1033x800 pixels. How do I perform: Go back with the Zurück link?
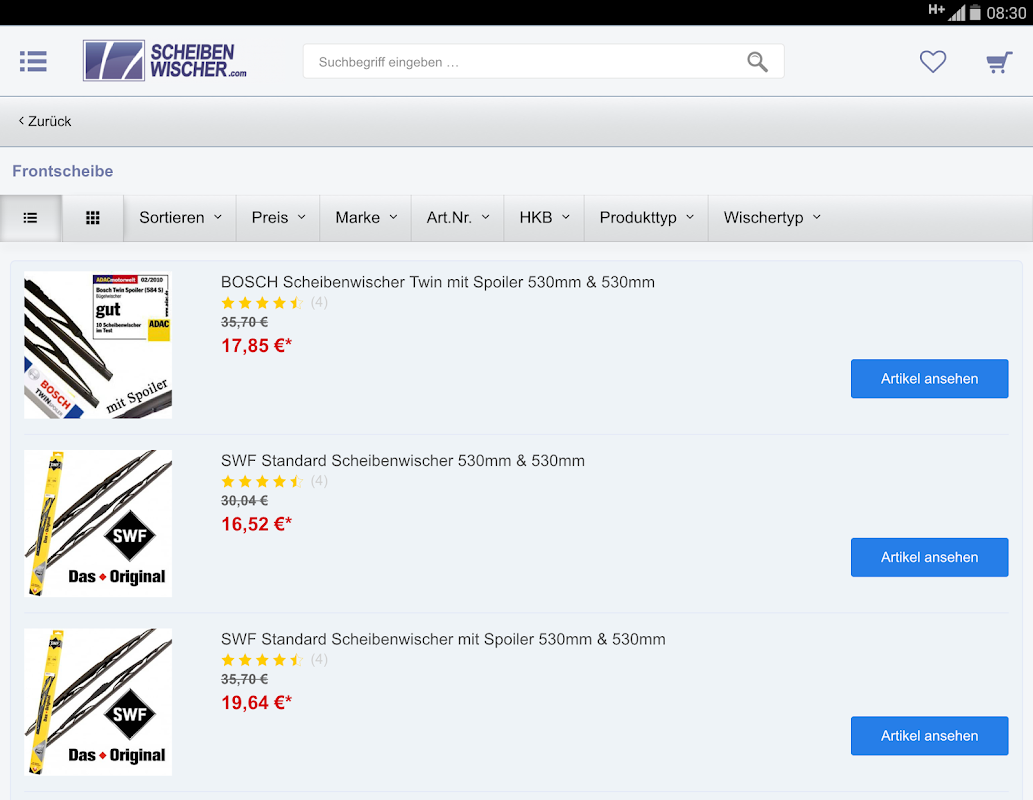point(46,121)
